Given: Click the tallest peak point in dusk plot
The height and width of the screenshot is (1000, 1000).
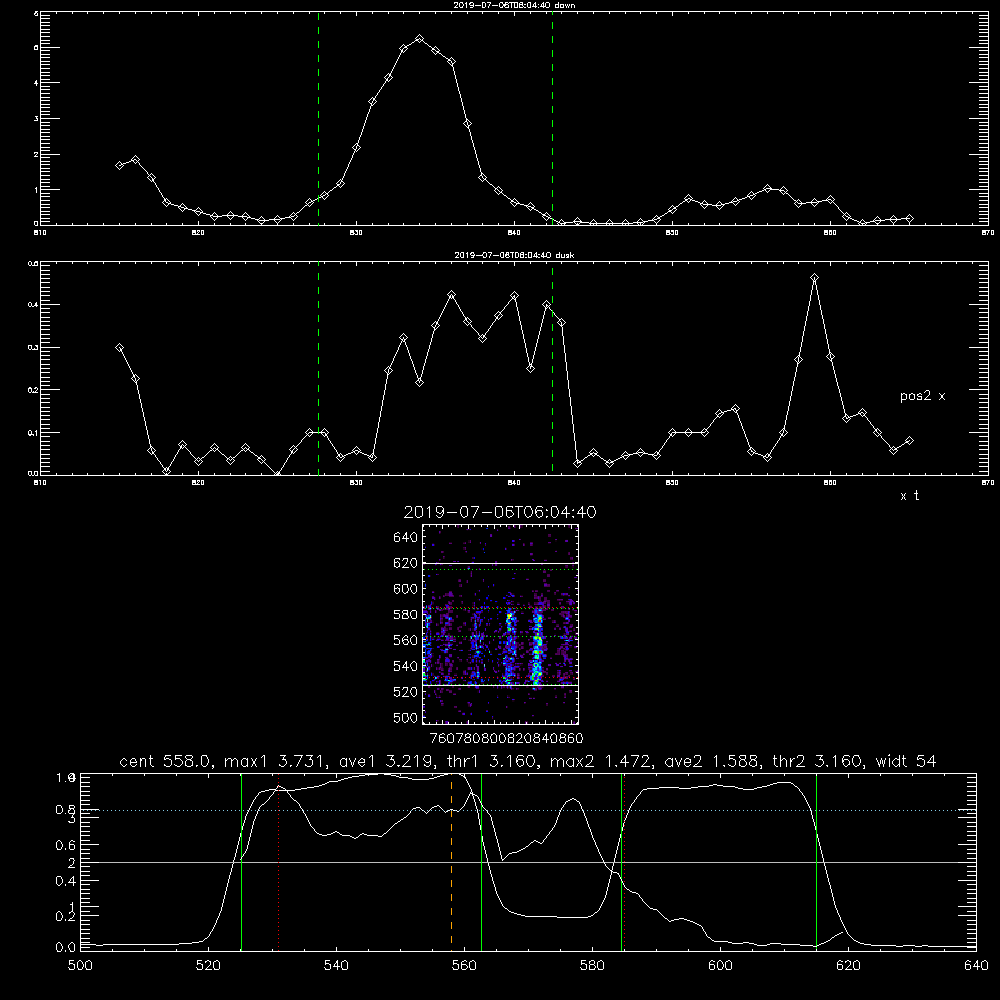Looking at the screenshot, I should [814, 277].
